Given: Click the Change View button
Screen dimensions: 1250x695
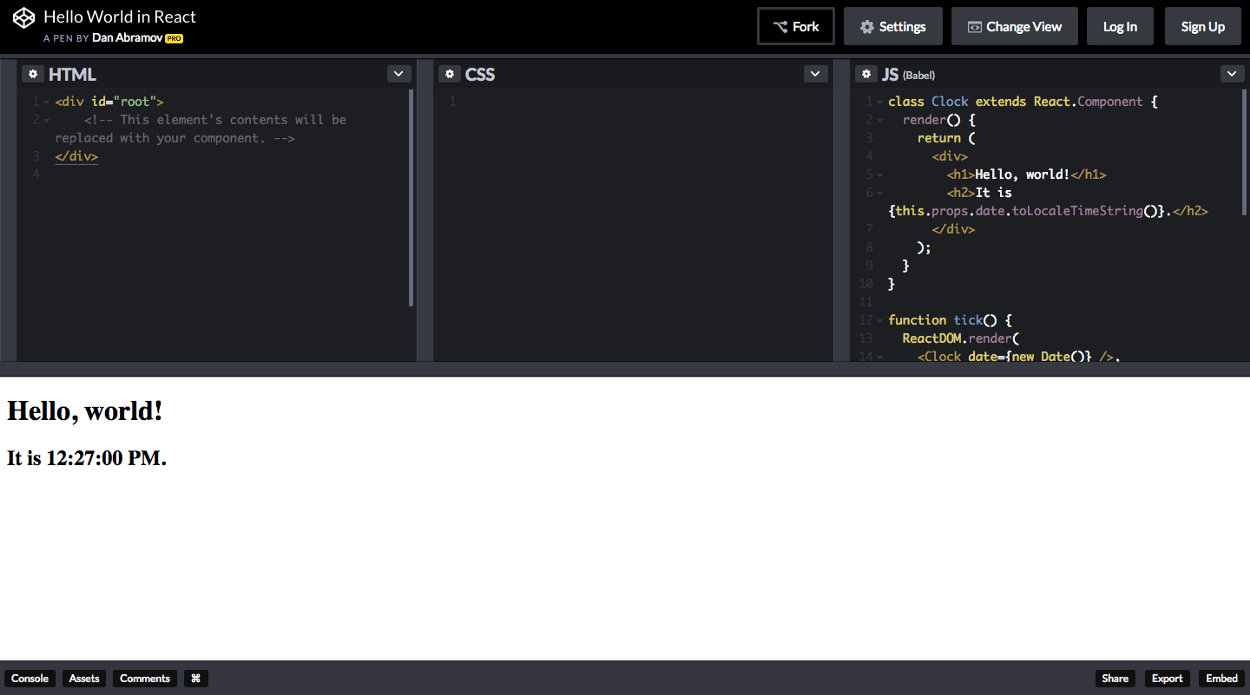Looking at the screenshot, I should point(1014,27).
